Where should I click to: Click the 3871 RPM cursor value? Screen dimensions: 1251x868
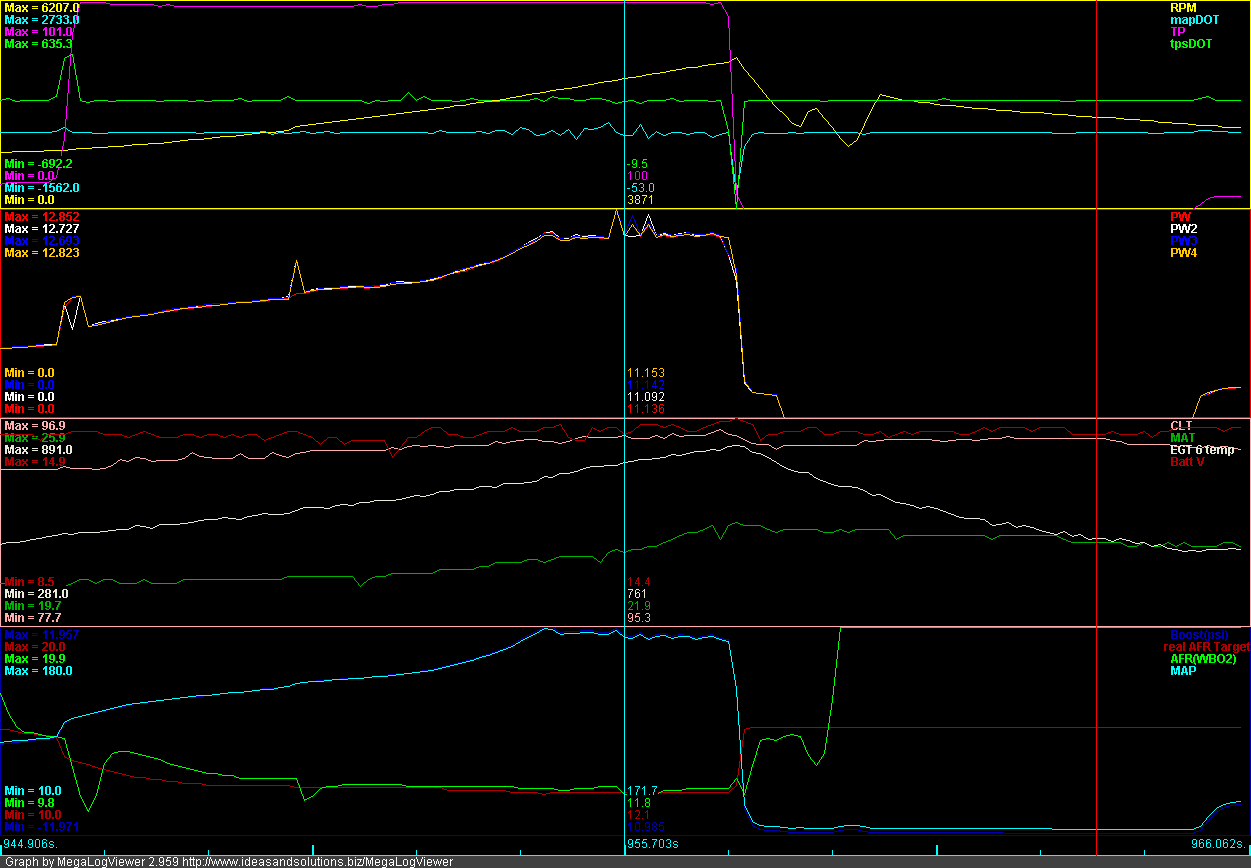640,200
